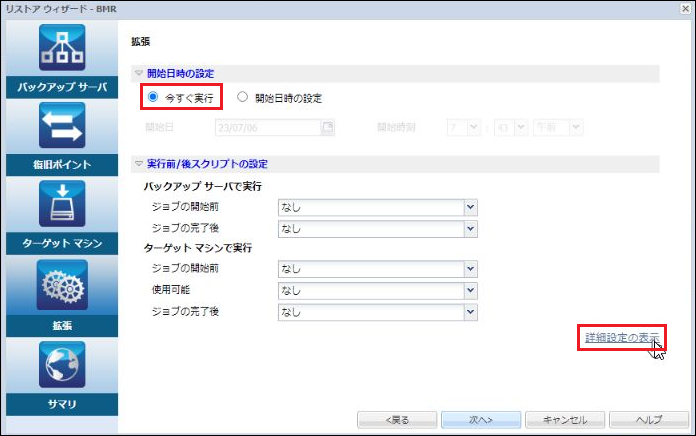
Task: Click the 次へ> button
Action: (x=481, y=420)
